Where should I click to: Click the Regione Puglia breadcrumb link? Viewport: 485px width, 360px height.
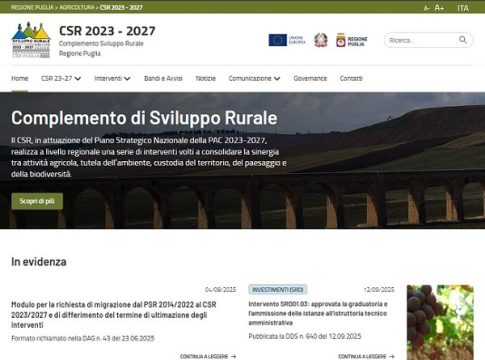coord(32,7)
